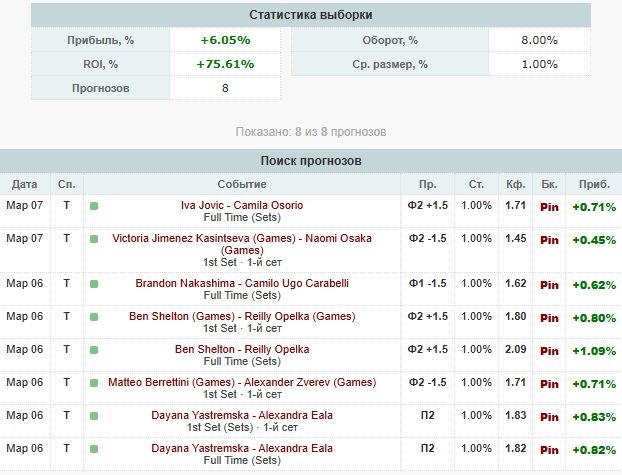Open Ben Shelton - Reilly Opelka Full Time match
This screenshot has height=475, width=622.
point(241,349)
